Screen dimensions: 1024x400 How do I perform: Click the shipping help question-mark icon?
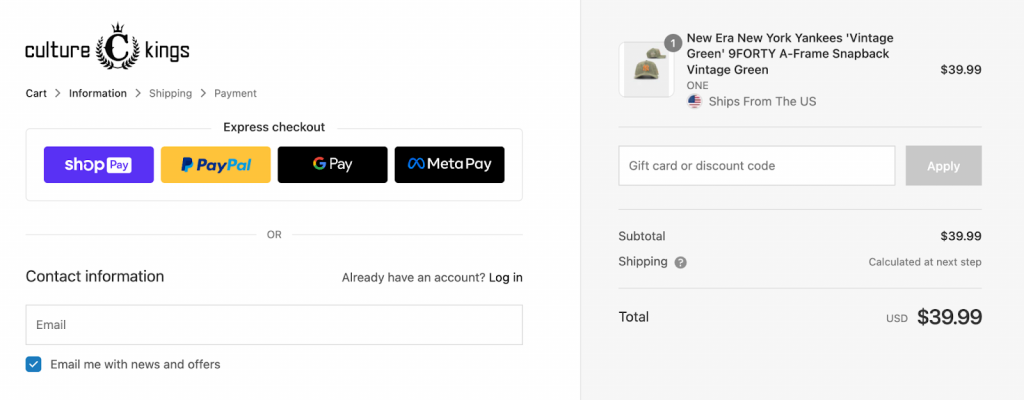(680, 263)
